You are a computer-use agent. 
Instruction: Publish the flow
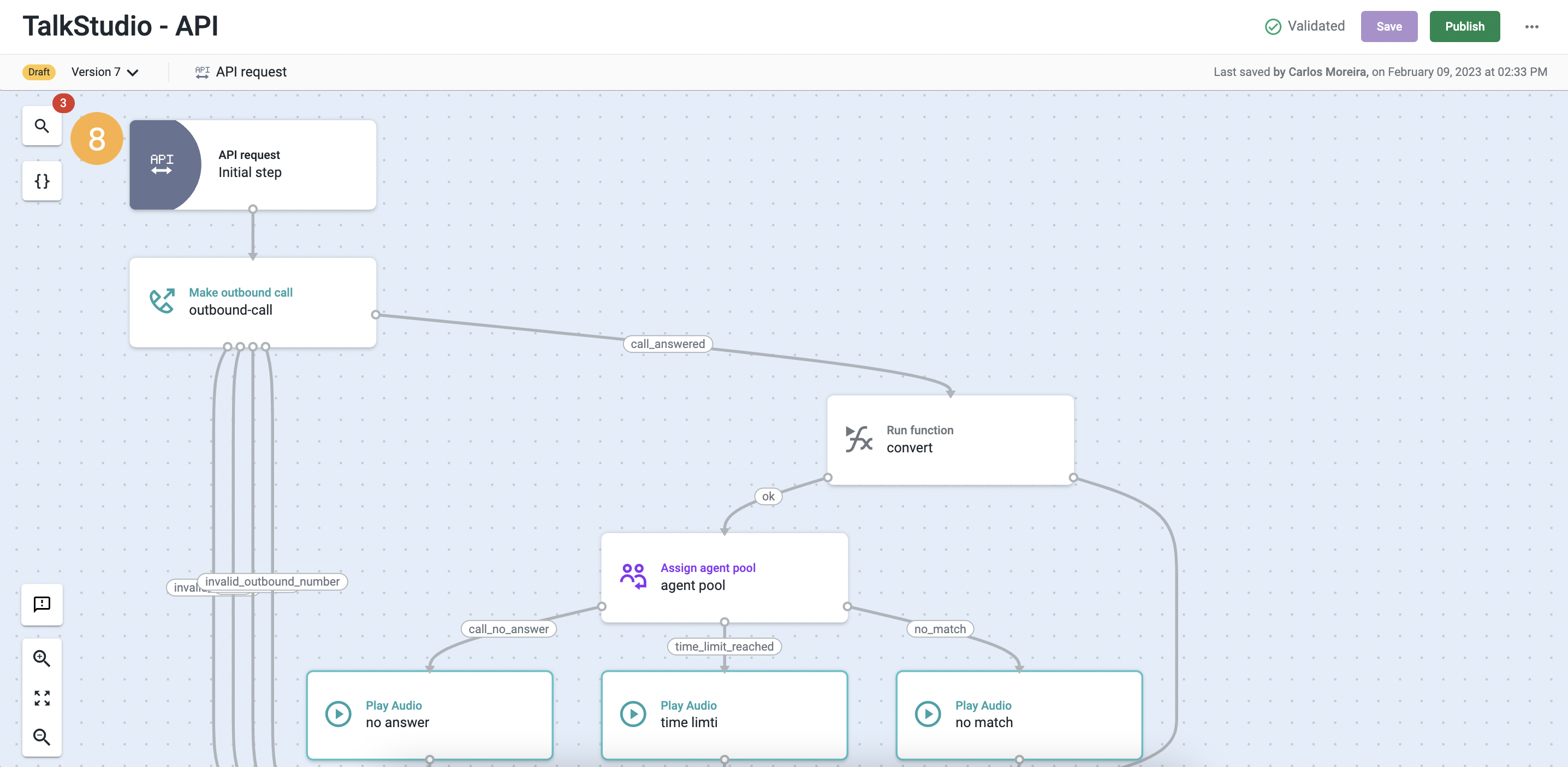(1464, 27)
